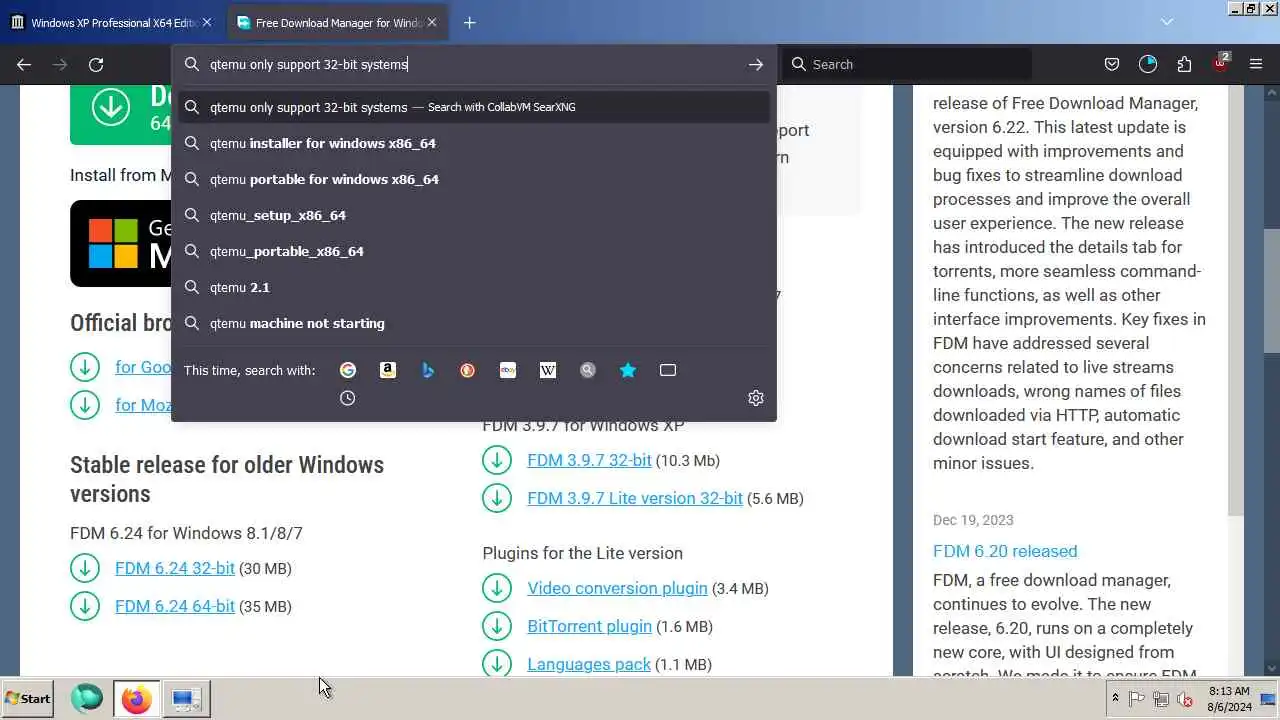Viewport: 1280px width, 720px height.
Task: Open search settings gear in urlbar panel
Action: (x=756, y=398)
